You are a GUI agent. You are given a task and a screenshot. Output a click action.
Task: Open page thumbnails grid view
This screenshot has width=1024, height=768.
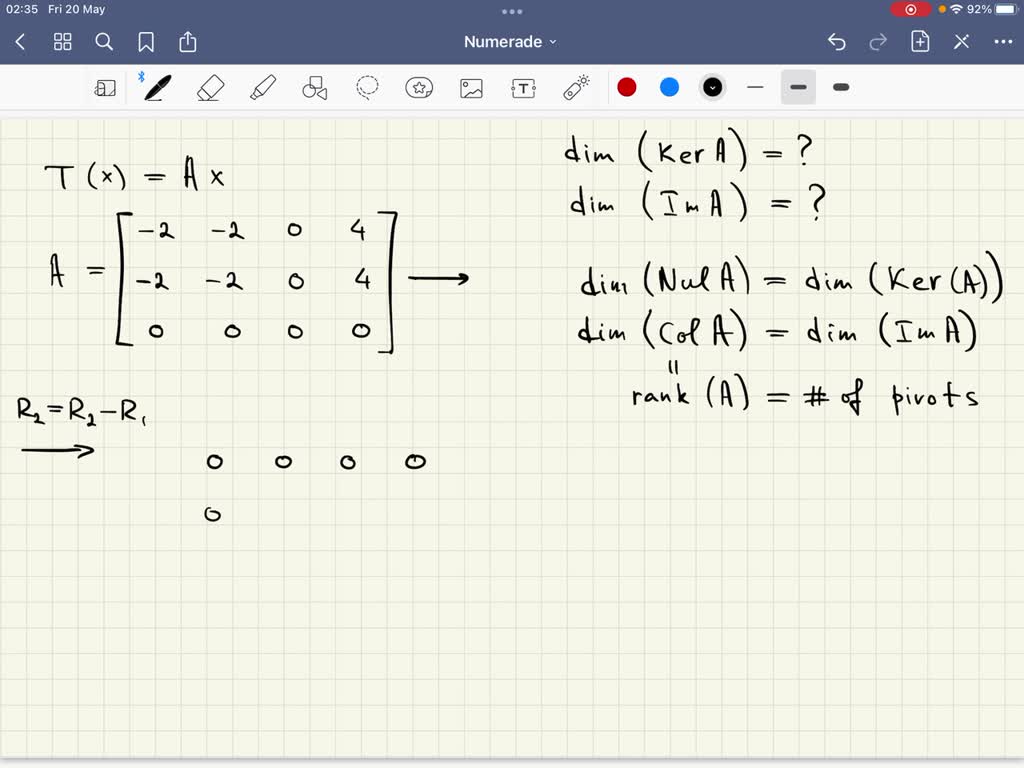63,42
